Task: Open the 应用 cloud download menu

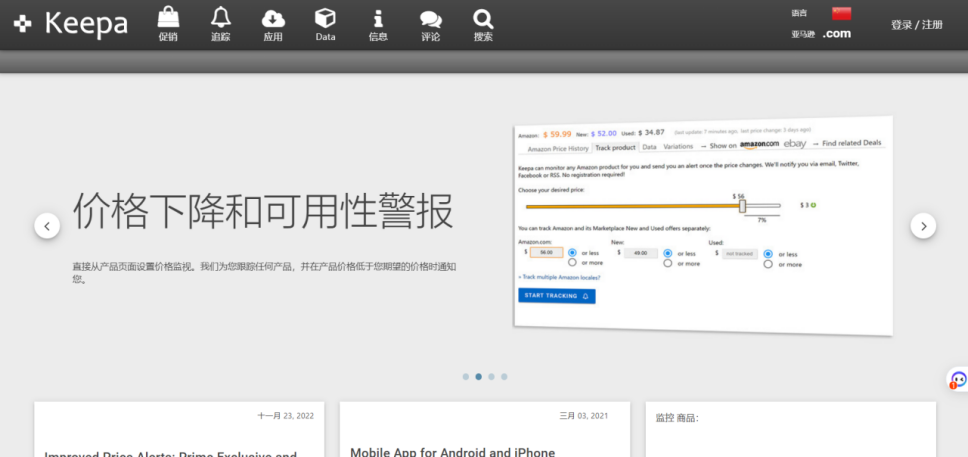Action: coord(273,24)
